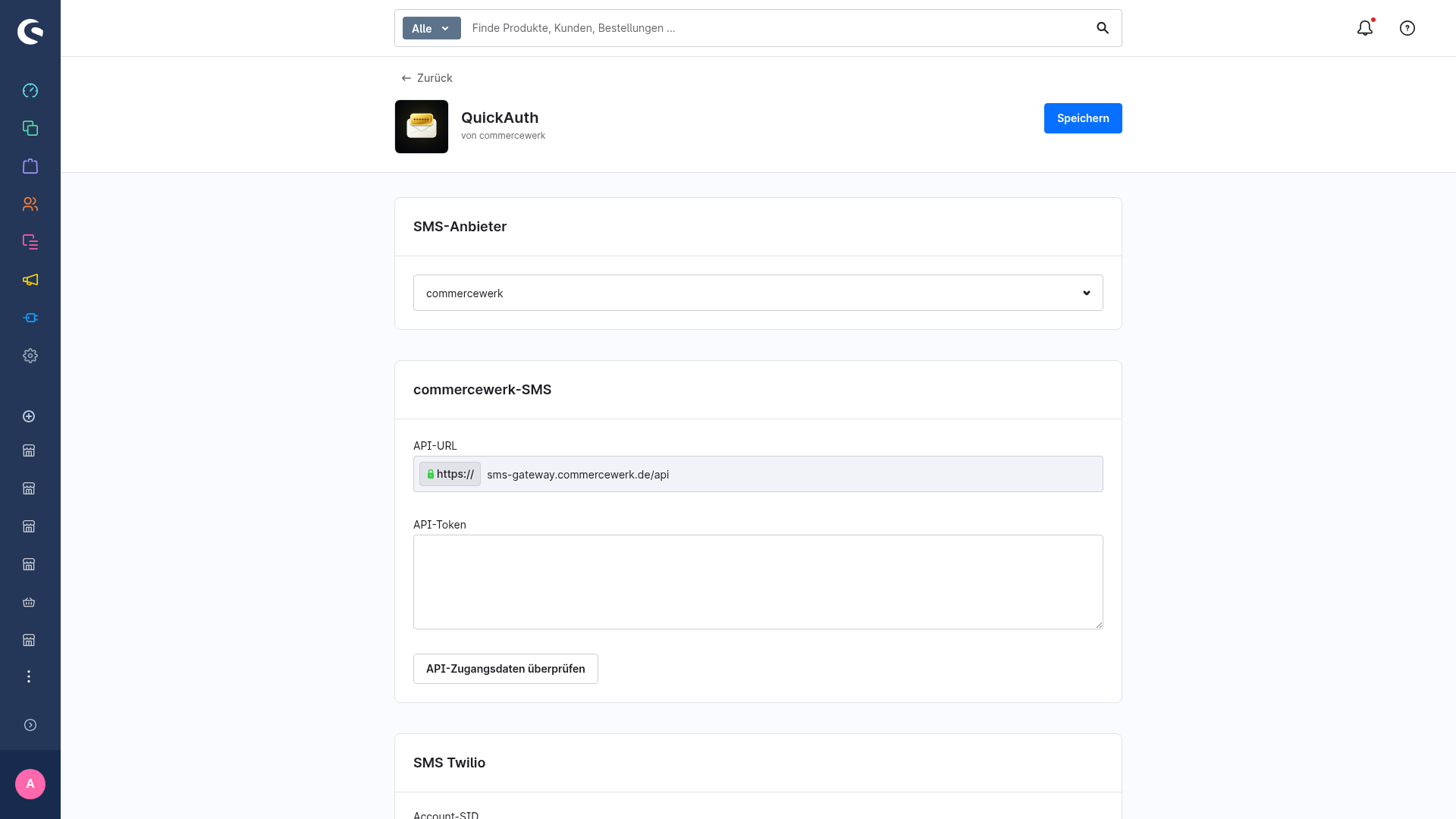Open Settings via the gear icon
1456x819 pixels.
tap(30, 356)
